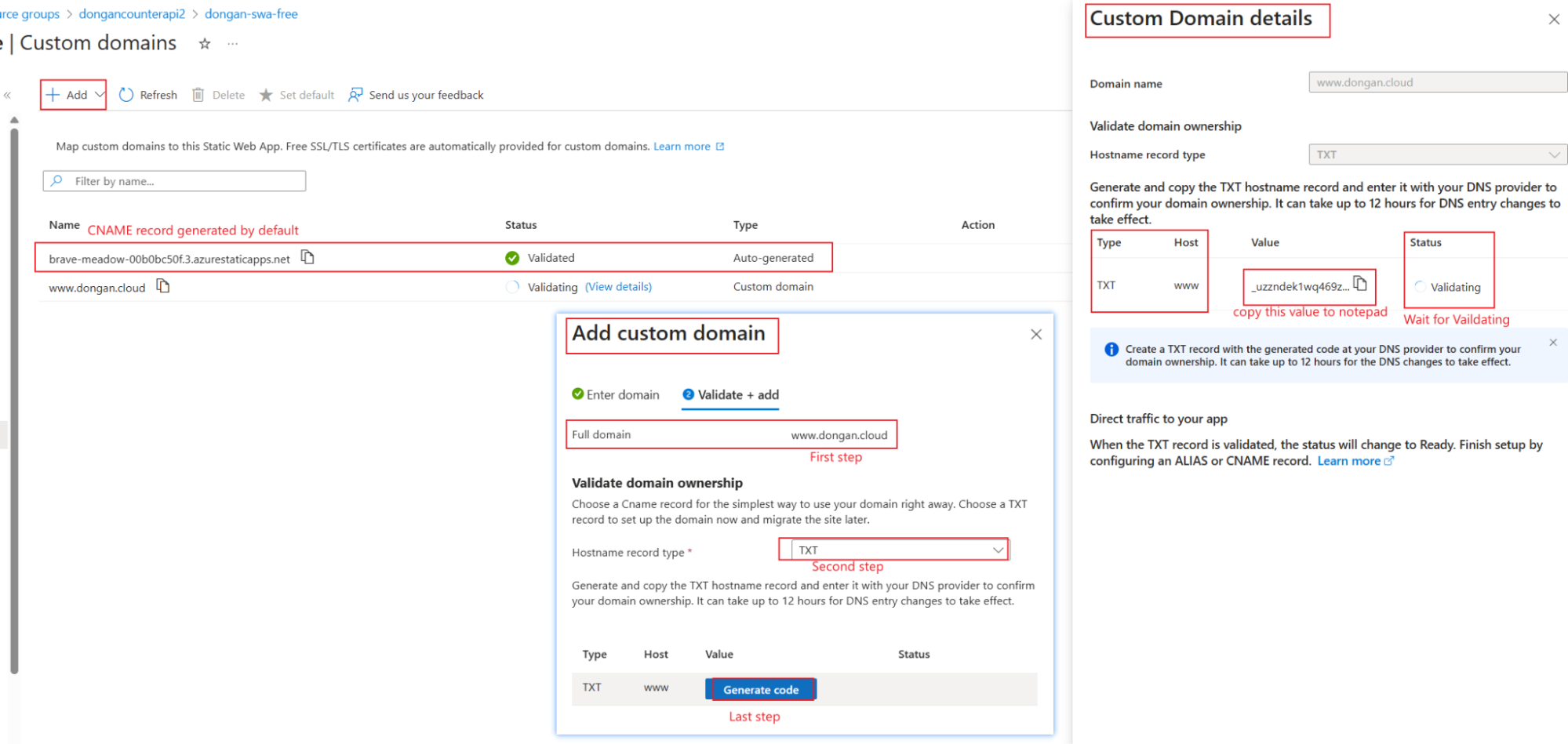The height and width of the screenshot is (744, 1568).
Task: Collapse the left navigation with the double chevron
Action: (x=7, y=94)
